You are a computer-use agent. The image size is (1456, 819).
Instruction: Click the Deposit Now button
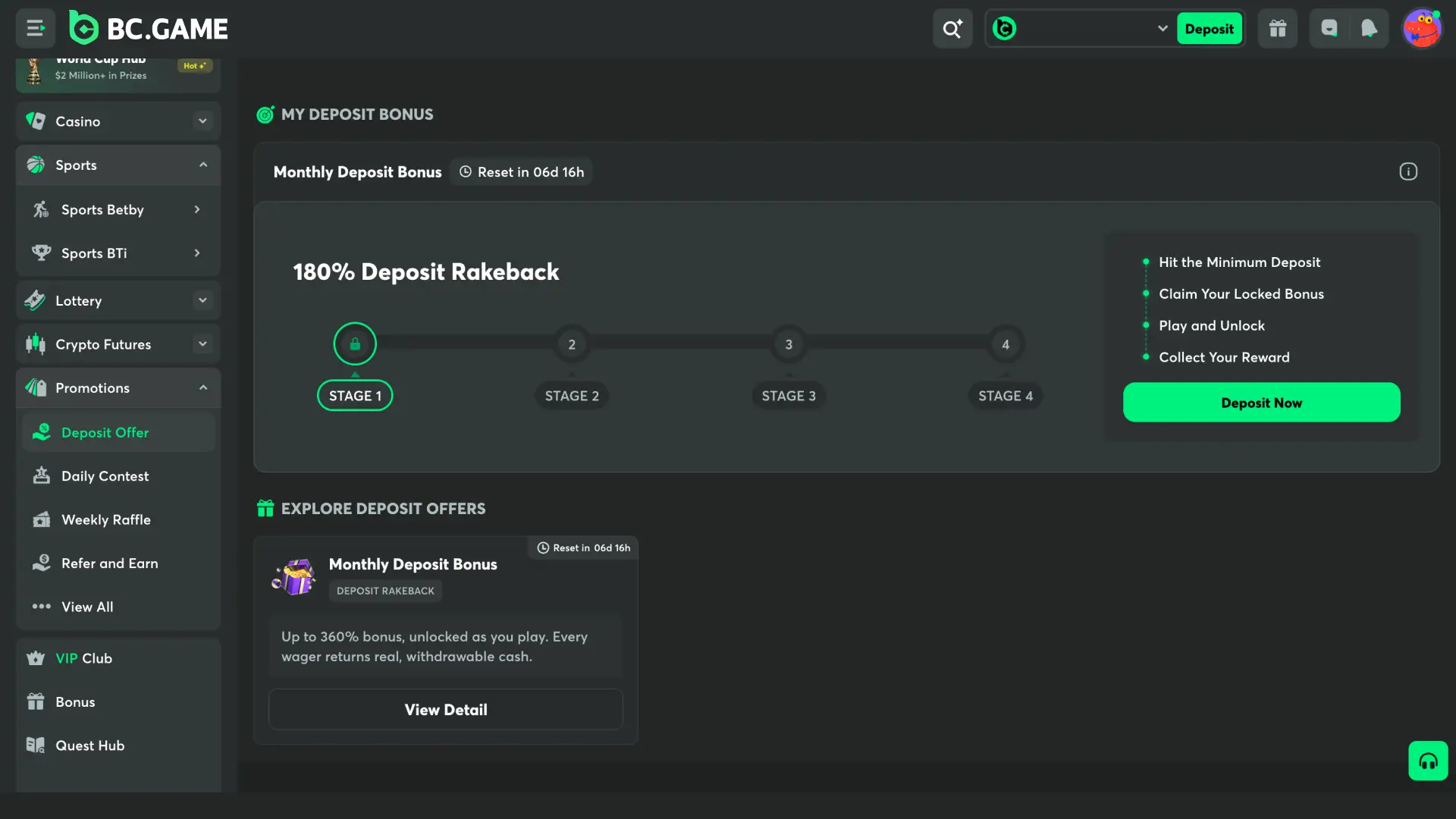pyautogui.click(x=1261, y=403)
